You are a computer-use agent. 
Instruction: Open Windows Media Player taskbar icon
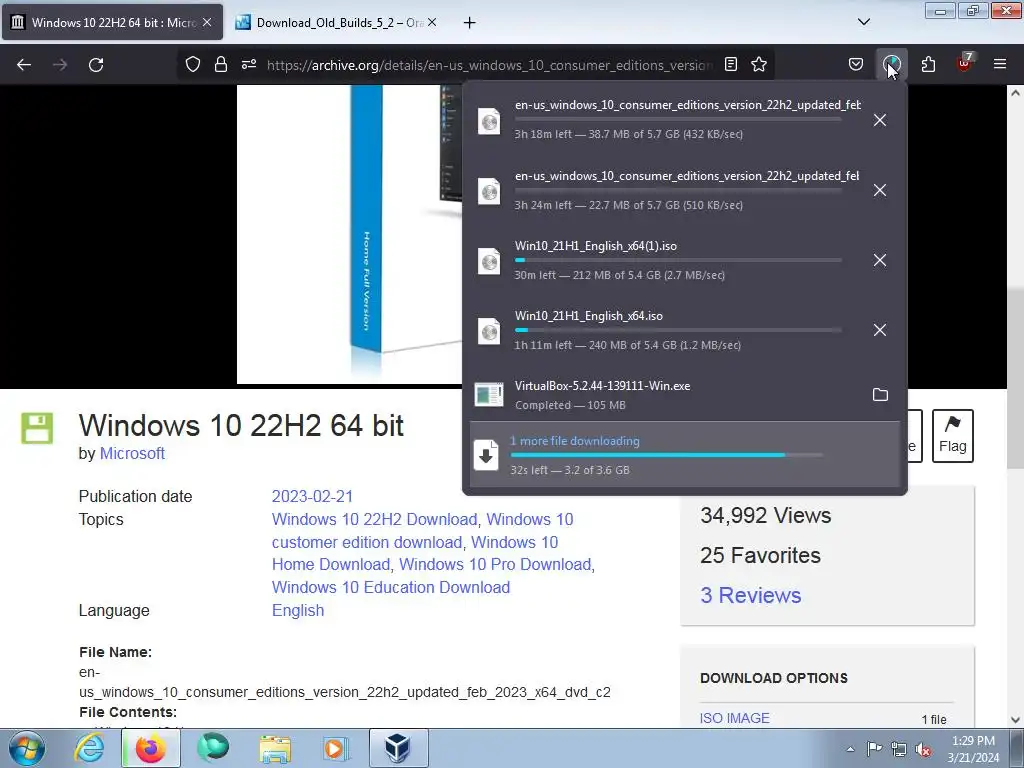point(337,748)
